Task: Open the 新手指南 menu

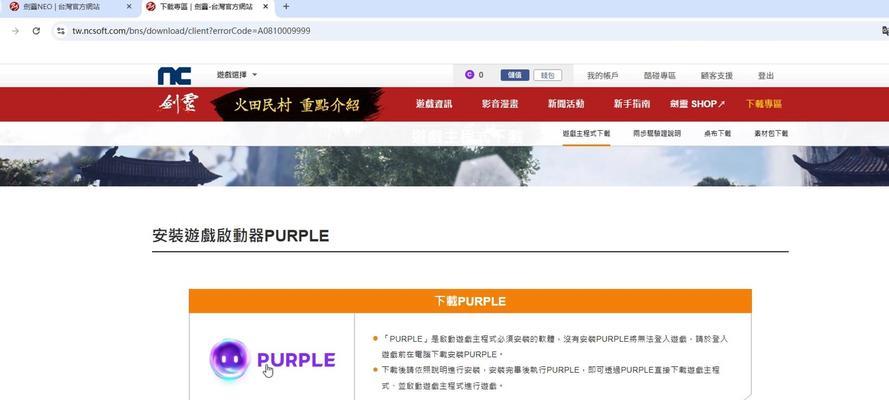Action: pos(632,104)
